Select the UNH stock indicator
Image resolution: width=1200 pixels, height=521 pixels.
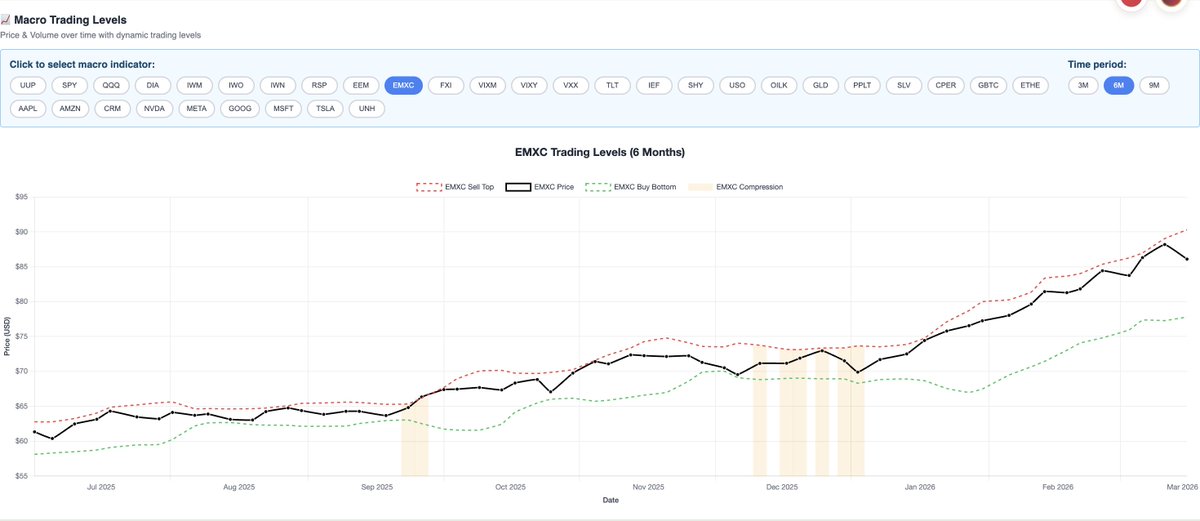(367, 108)
